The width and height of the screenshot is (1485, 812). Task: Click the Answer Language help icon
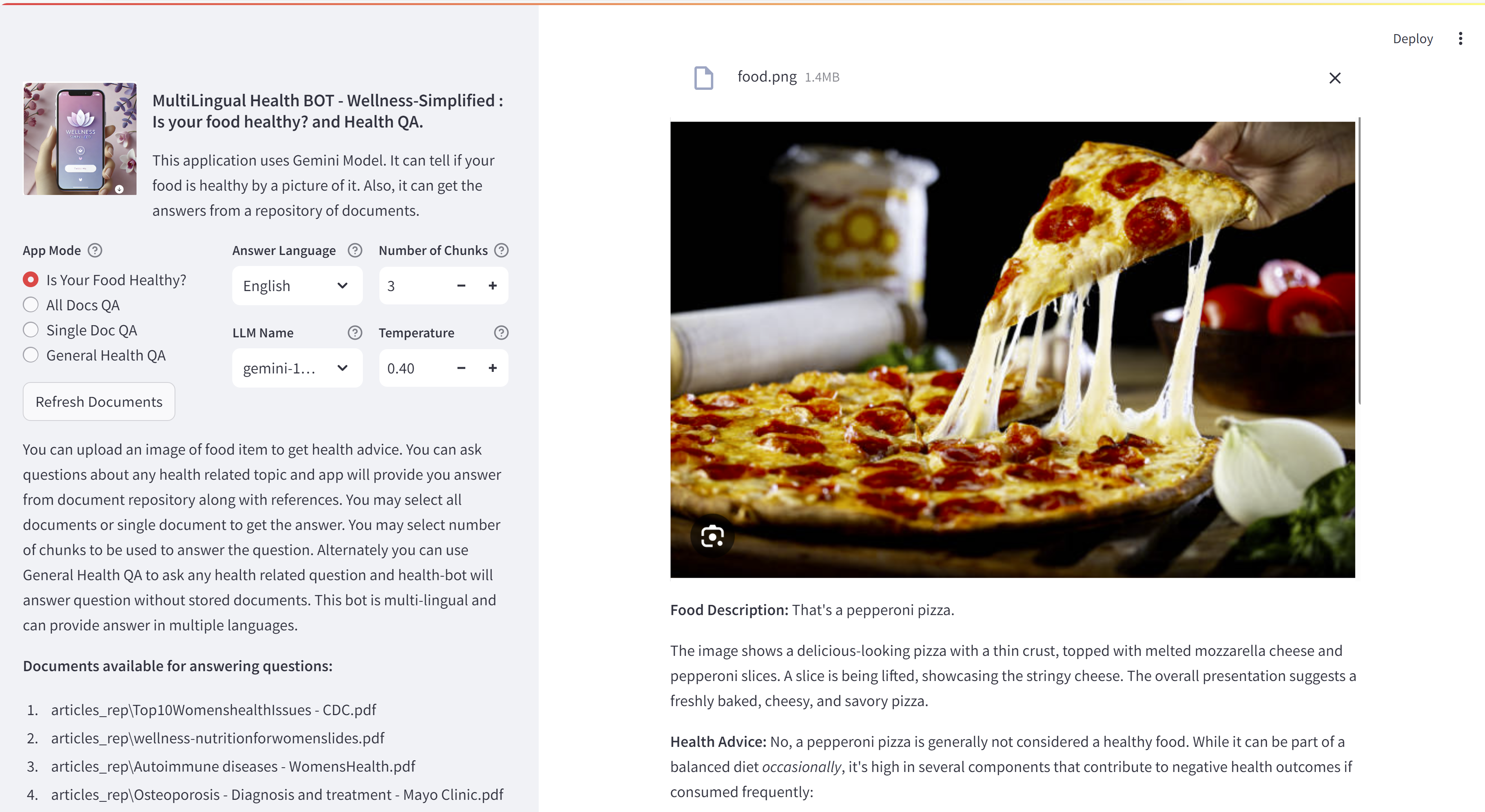tap(355, 250)
